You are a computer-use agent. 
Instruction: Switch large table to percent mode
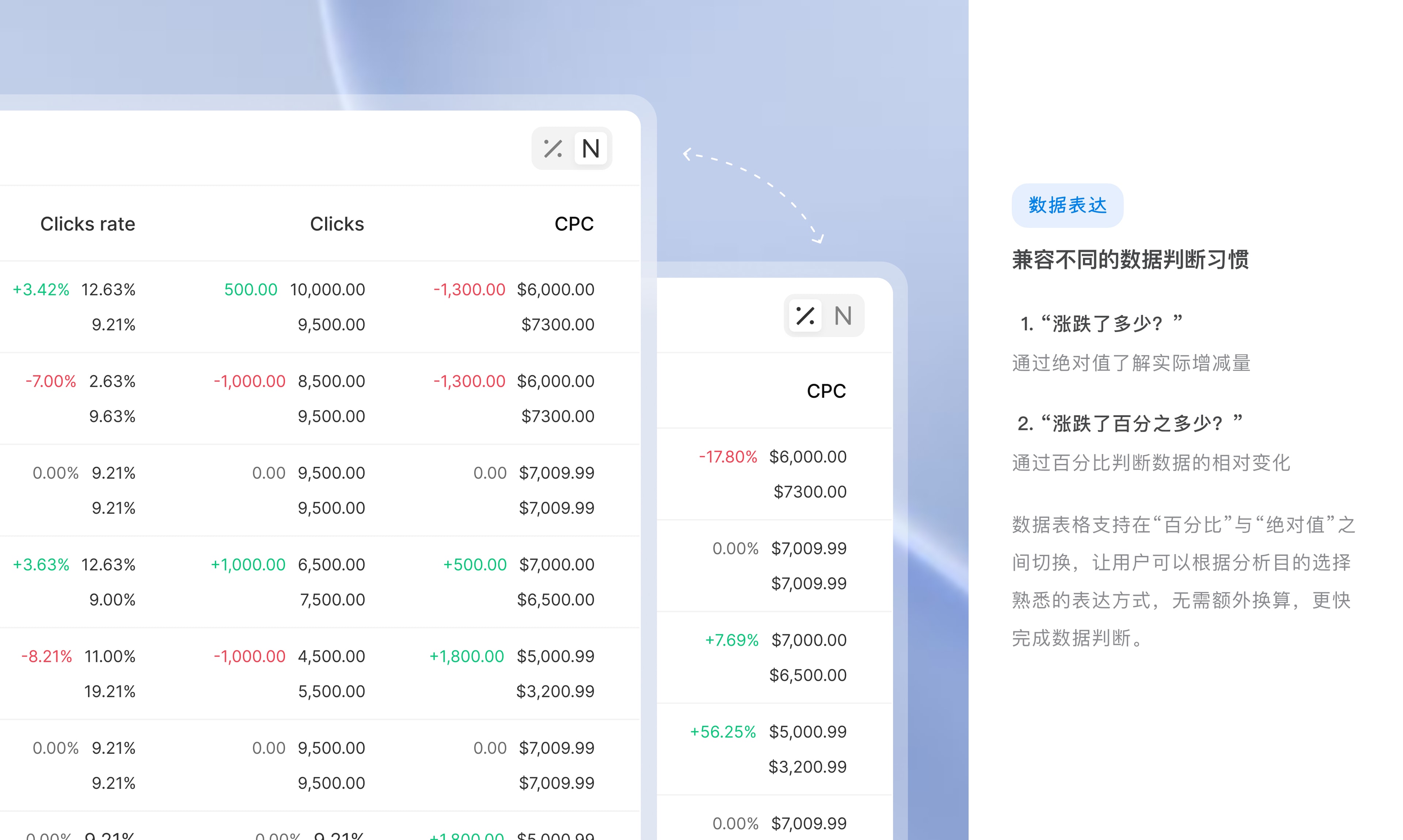552,148
